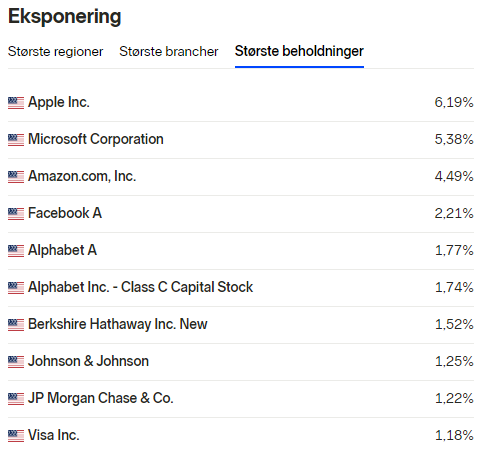The image size is (488, 461).
Task: Open the JP Morgan Chase & Co. entry
Action: tap(101, 398)
